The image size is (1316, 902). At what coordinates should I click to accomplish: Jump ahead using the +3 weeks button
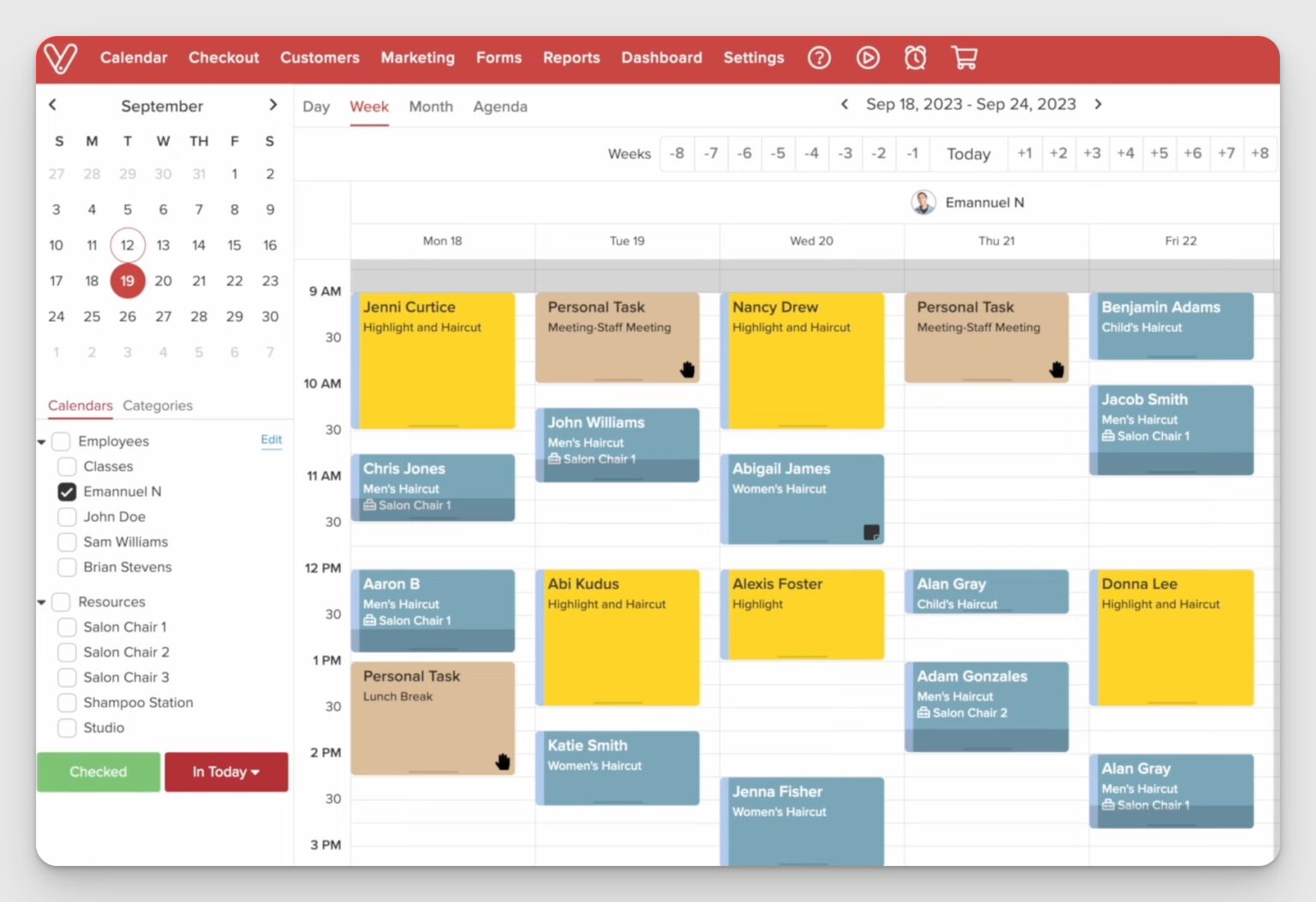point(1092,153)
